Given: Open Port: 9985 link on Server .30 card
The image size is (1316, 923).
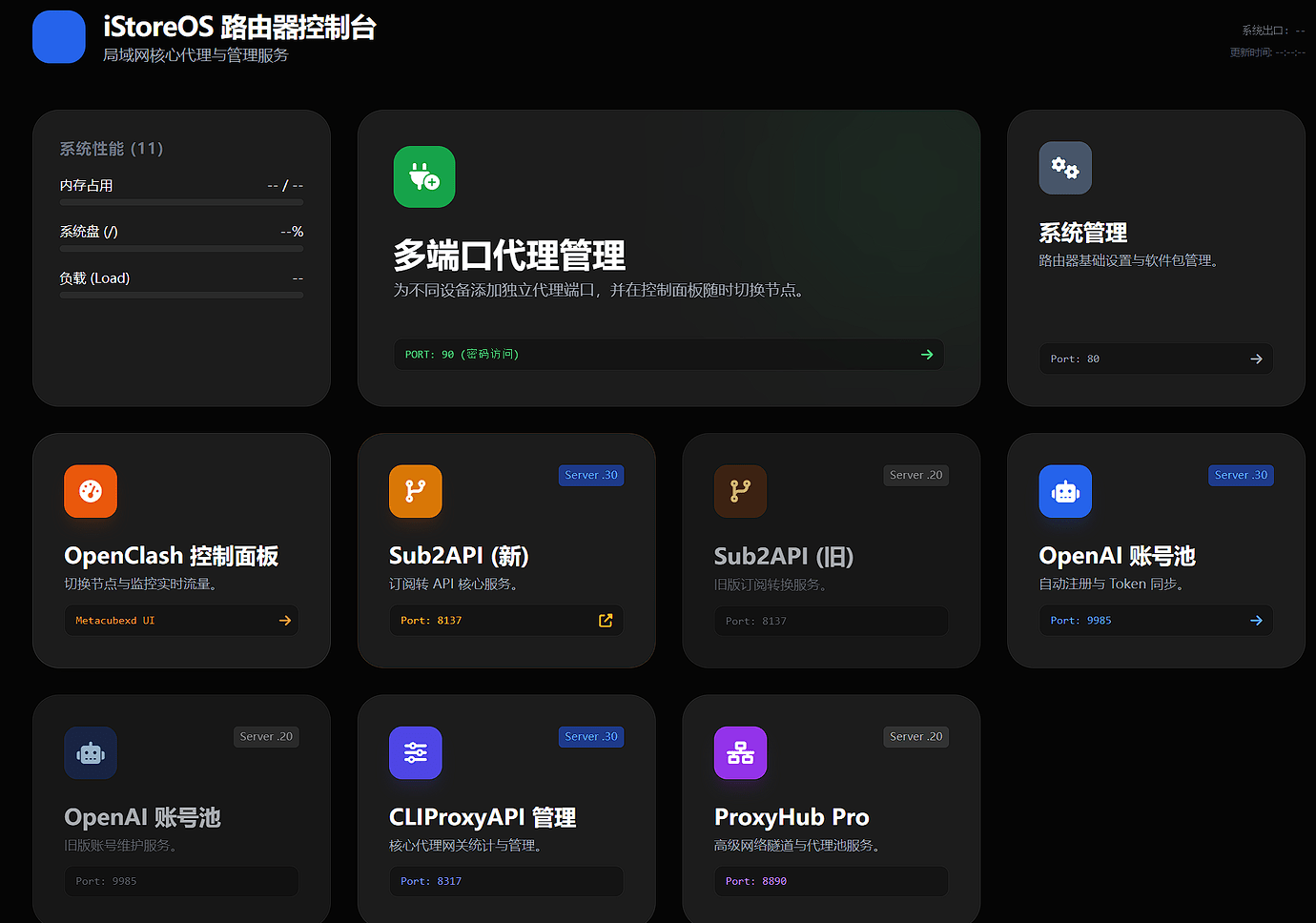Looking at the screenshot, I should [x=1156, y=620].
